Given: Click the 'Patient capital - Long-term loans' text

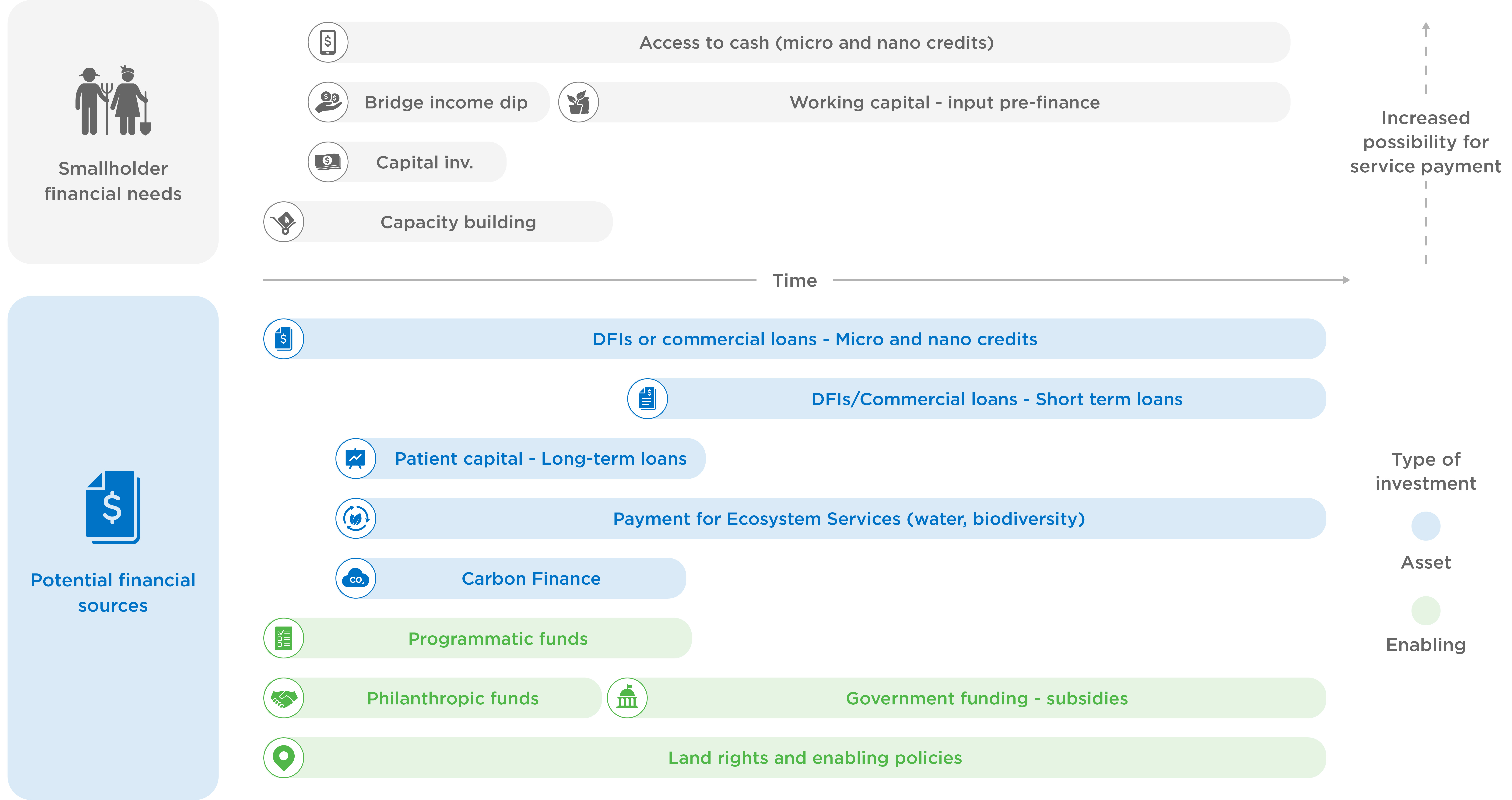Looking at the screenshot, I should point(541,459).
